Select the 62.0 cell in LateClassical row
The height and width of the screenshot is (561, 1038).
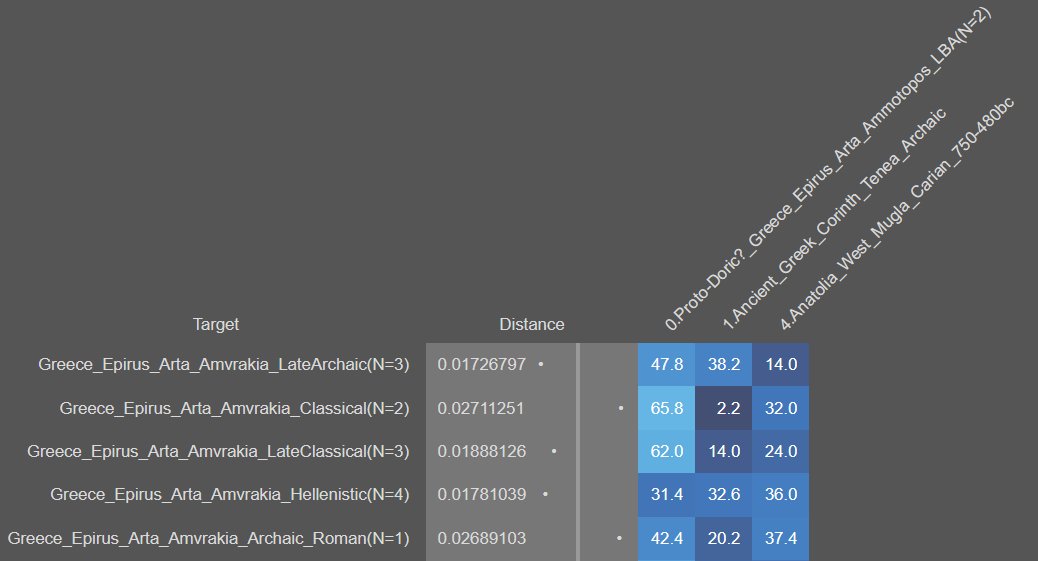pos(667,451)
